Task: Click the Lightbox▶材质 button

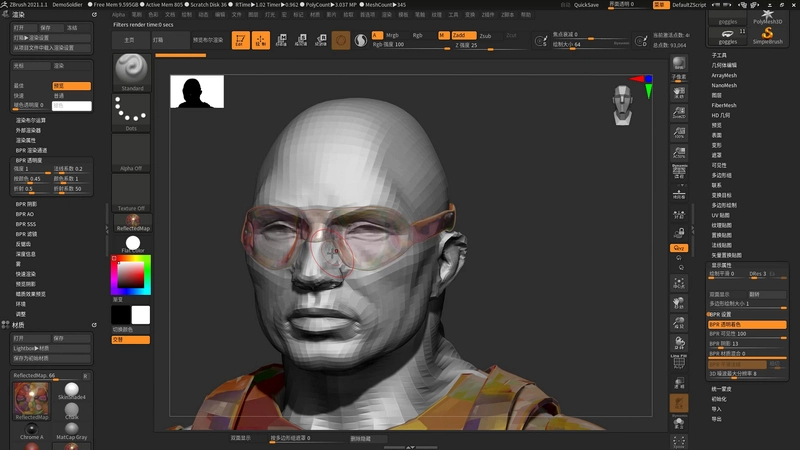Action: coord(51,348)
